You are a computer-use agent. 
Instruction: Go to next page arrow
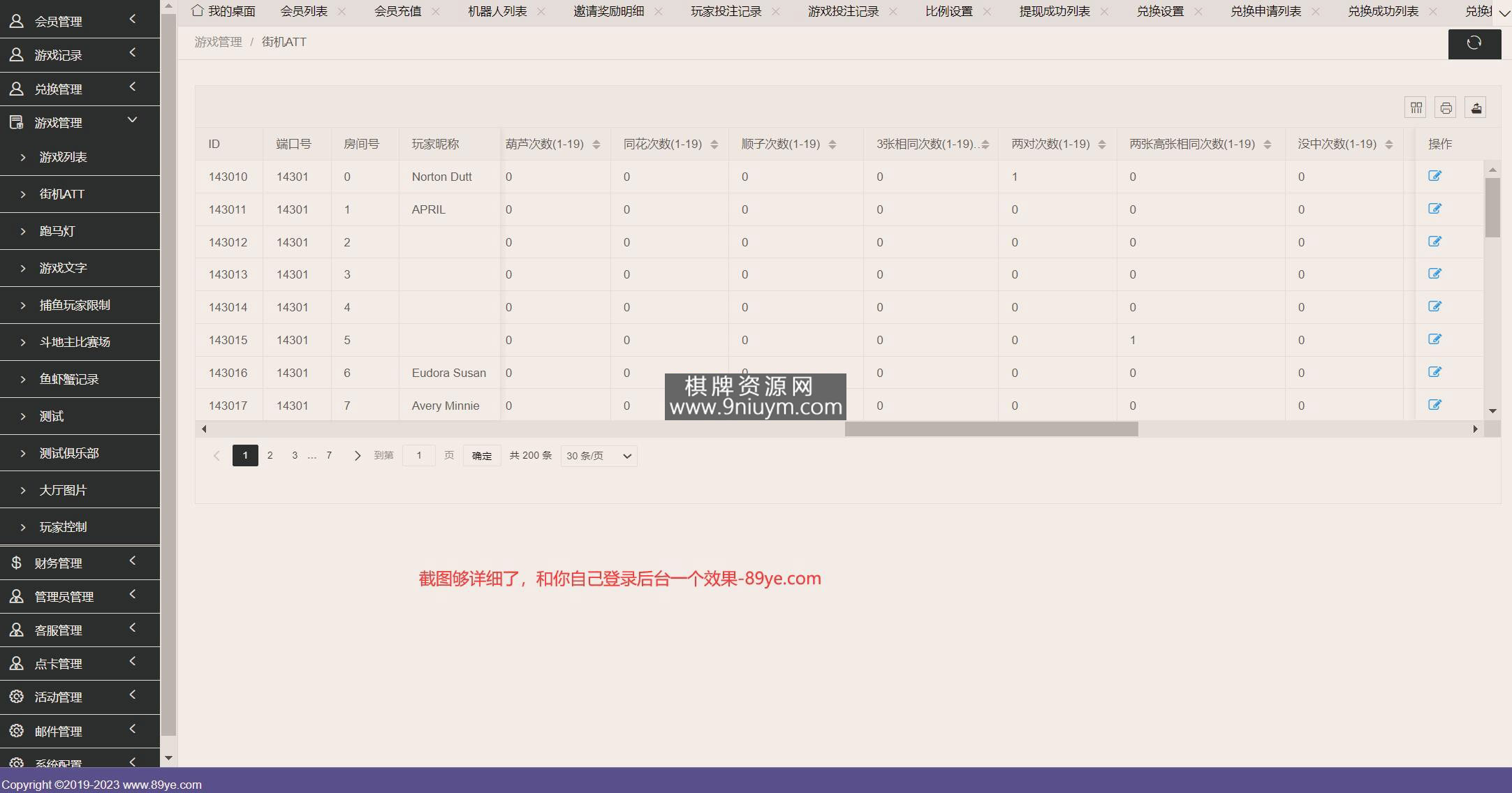pyautogui.click(x=358, y=456)
